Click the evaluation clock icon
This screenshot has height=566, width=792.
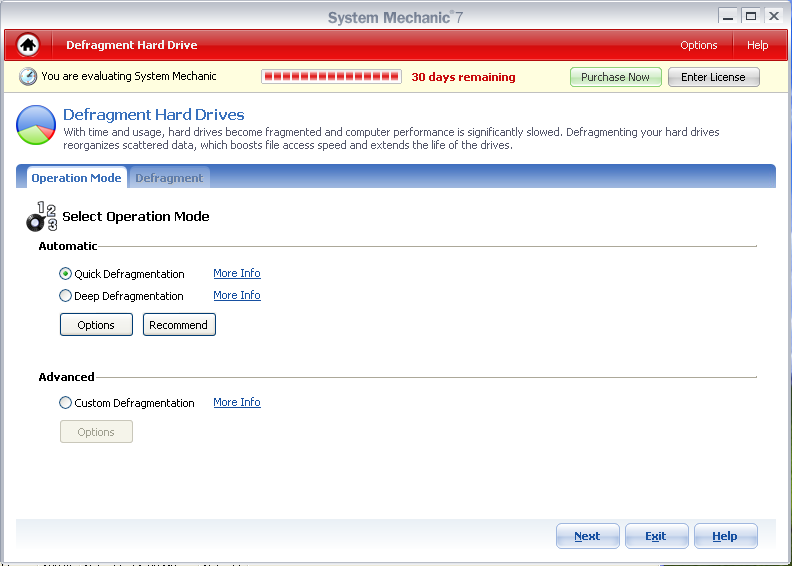[x=28, y=76]
